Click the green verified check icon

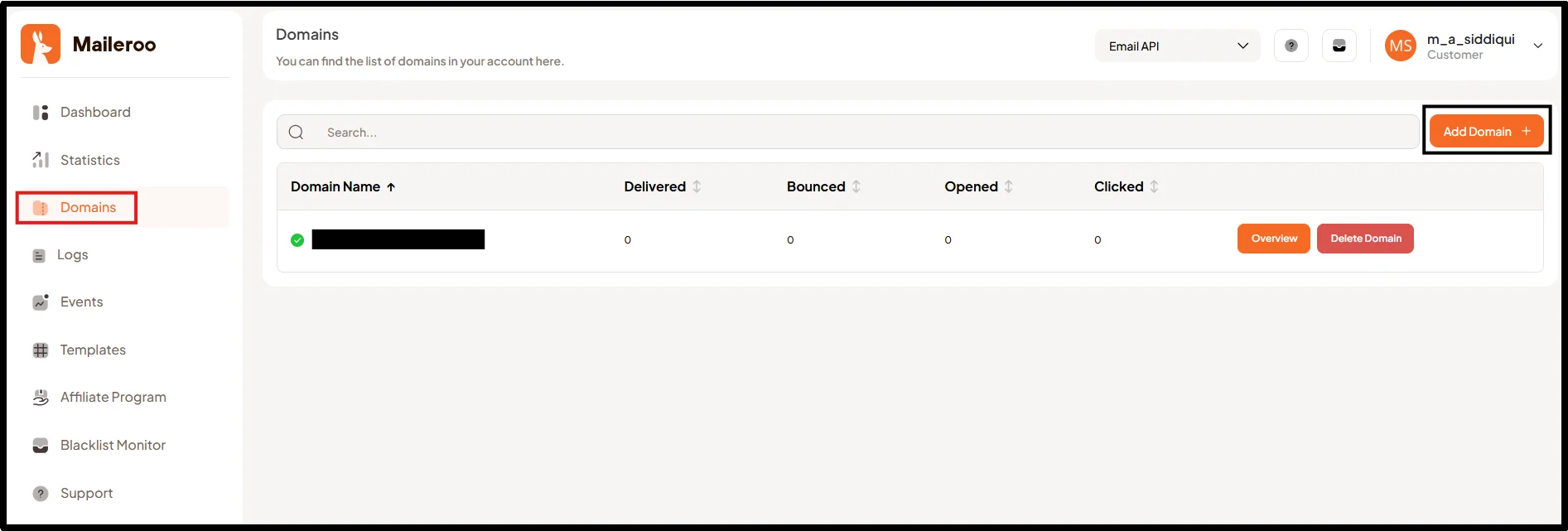[x=297, y=240]
